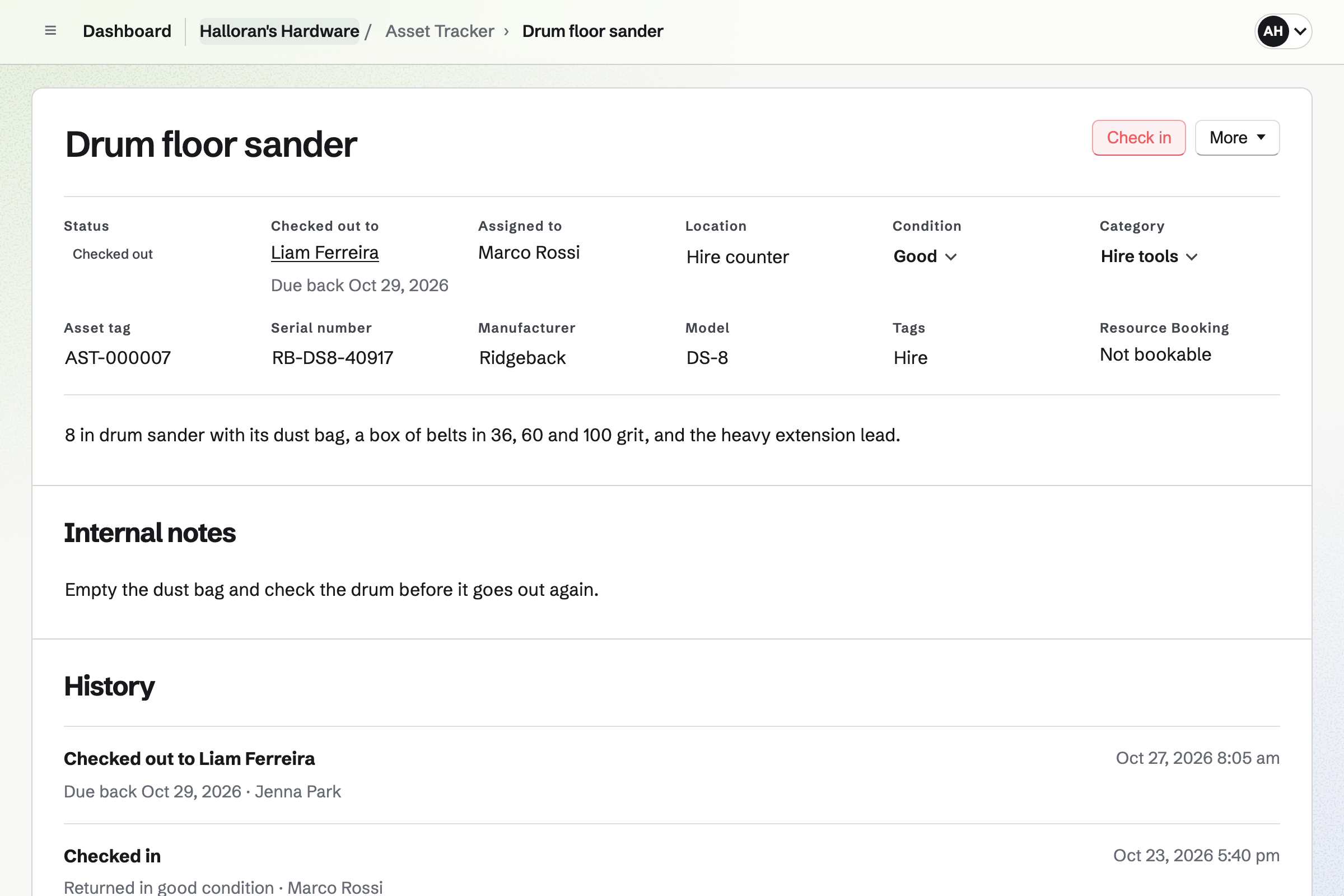Click the breadcrumb arrow separator after Asset Tracker
Image resolution: width=1344 pixels, height=896 pixels.
[506, 31]
